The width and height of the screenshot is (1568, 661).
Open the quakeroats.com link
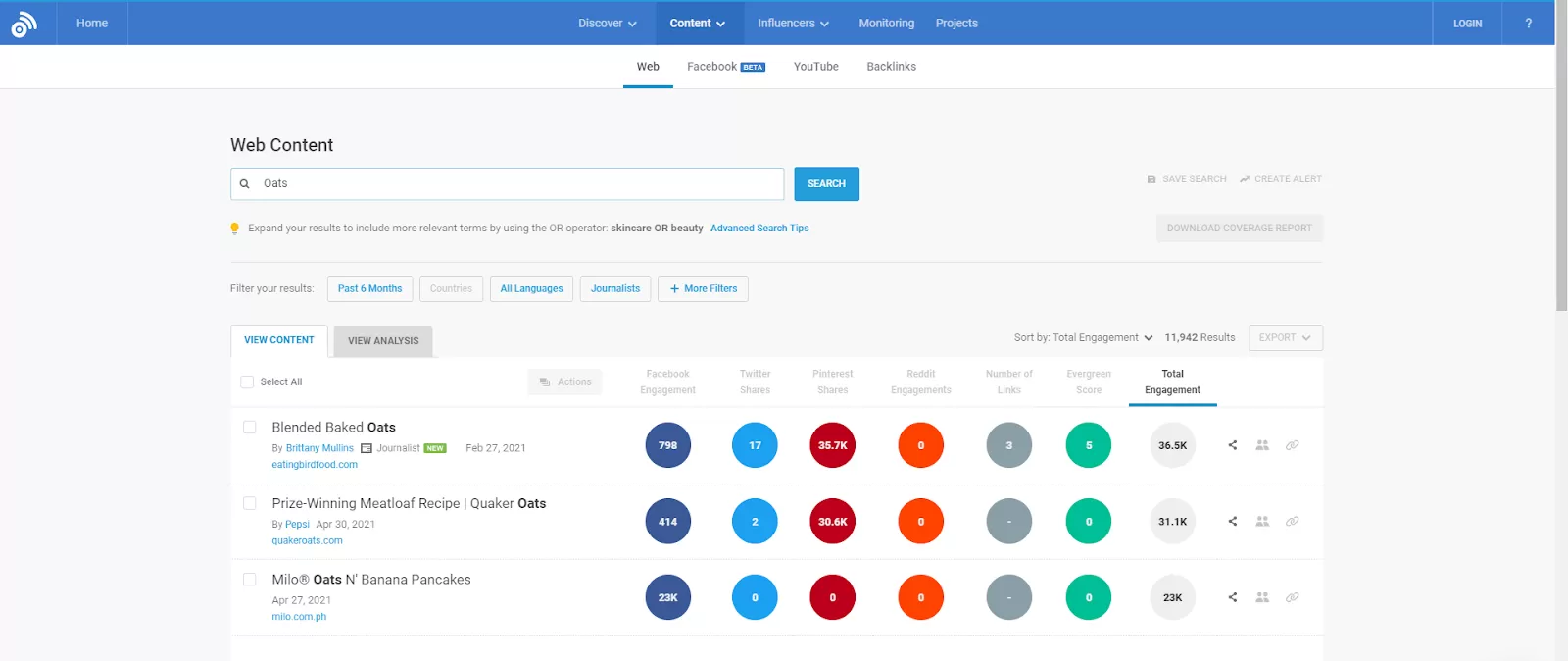click(x=307, y=541)
